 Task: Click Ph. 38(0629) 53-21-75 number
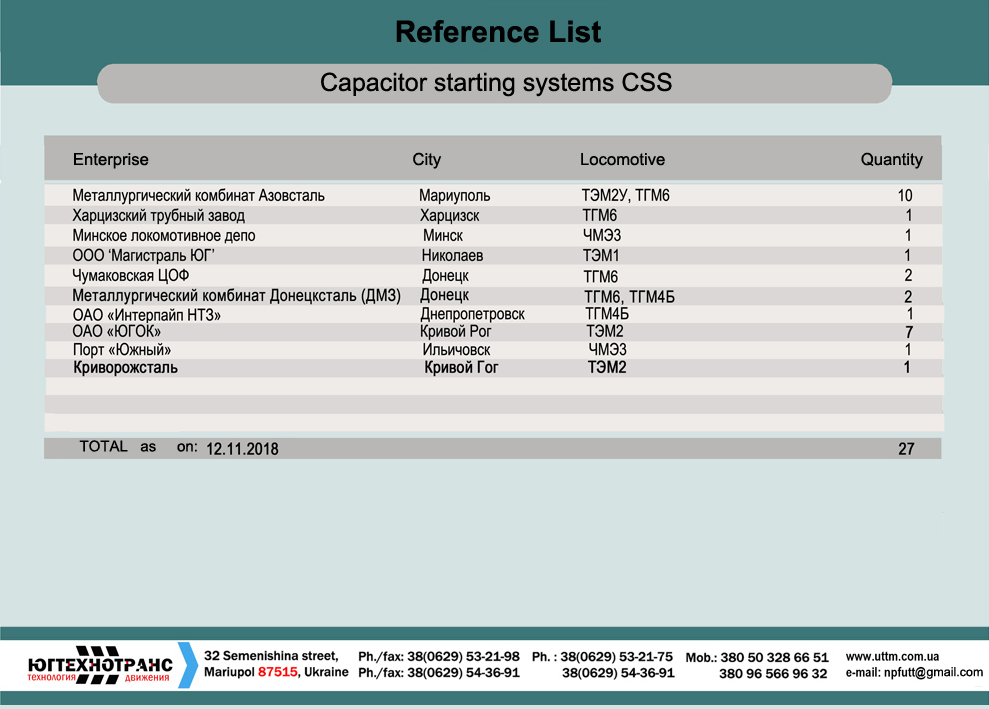pos(602,657)
